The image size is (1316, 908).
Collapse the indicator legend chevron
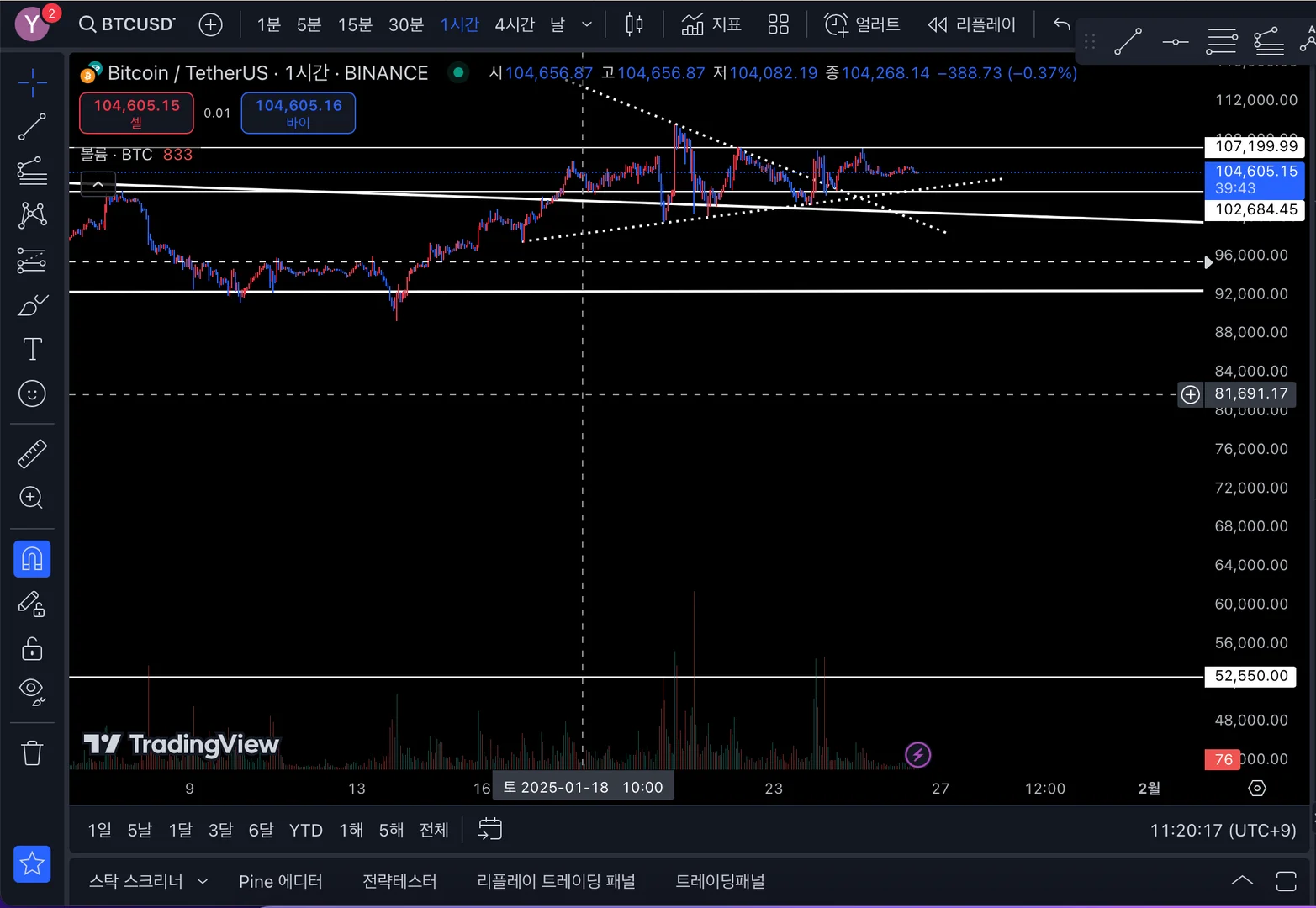coord(98,183)
